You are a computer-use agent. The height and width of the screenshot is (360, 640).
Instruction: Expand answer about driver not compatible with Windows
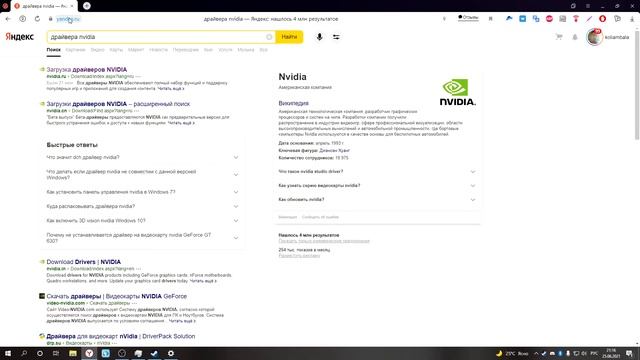(142, 175)
